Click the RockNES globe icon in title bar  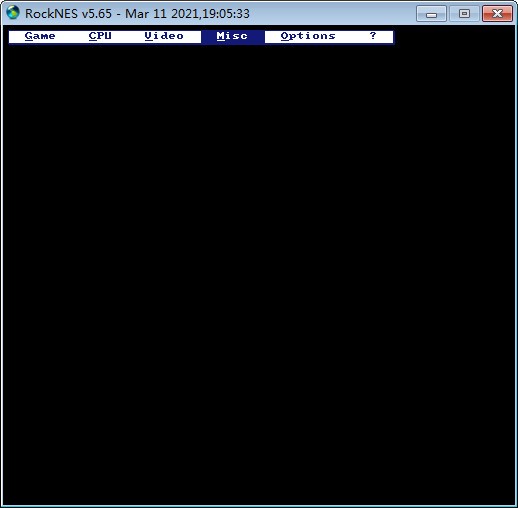click(13, 13)
